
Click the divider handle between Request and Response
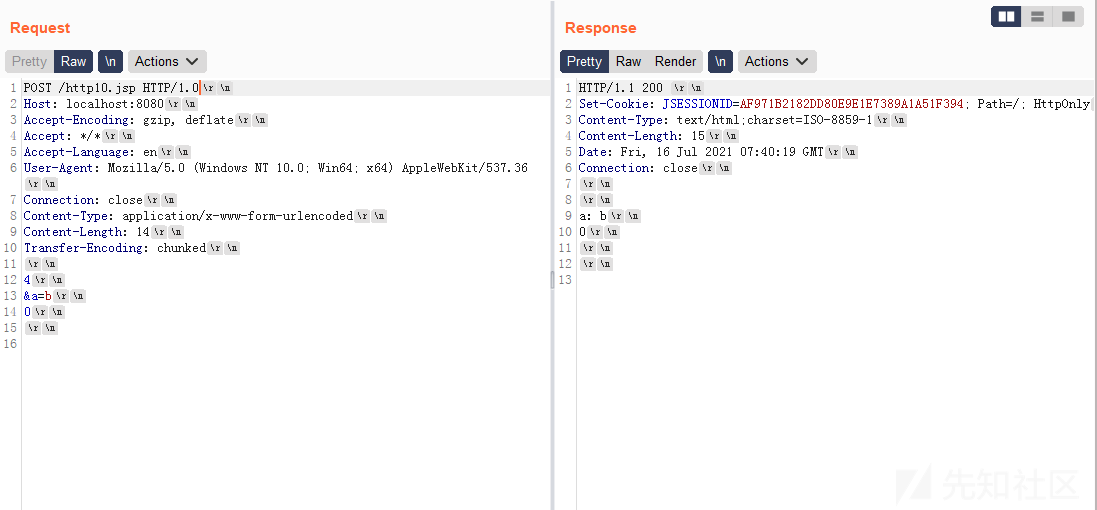pyautogui.click(x=552, y=280)
